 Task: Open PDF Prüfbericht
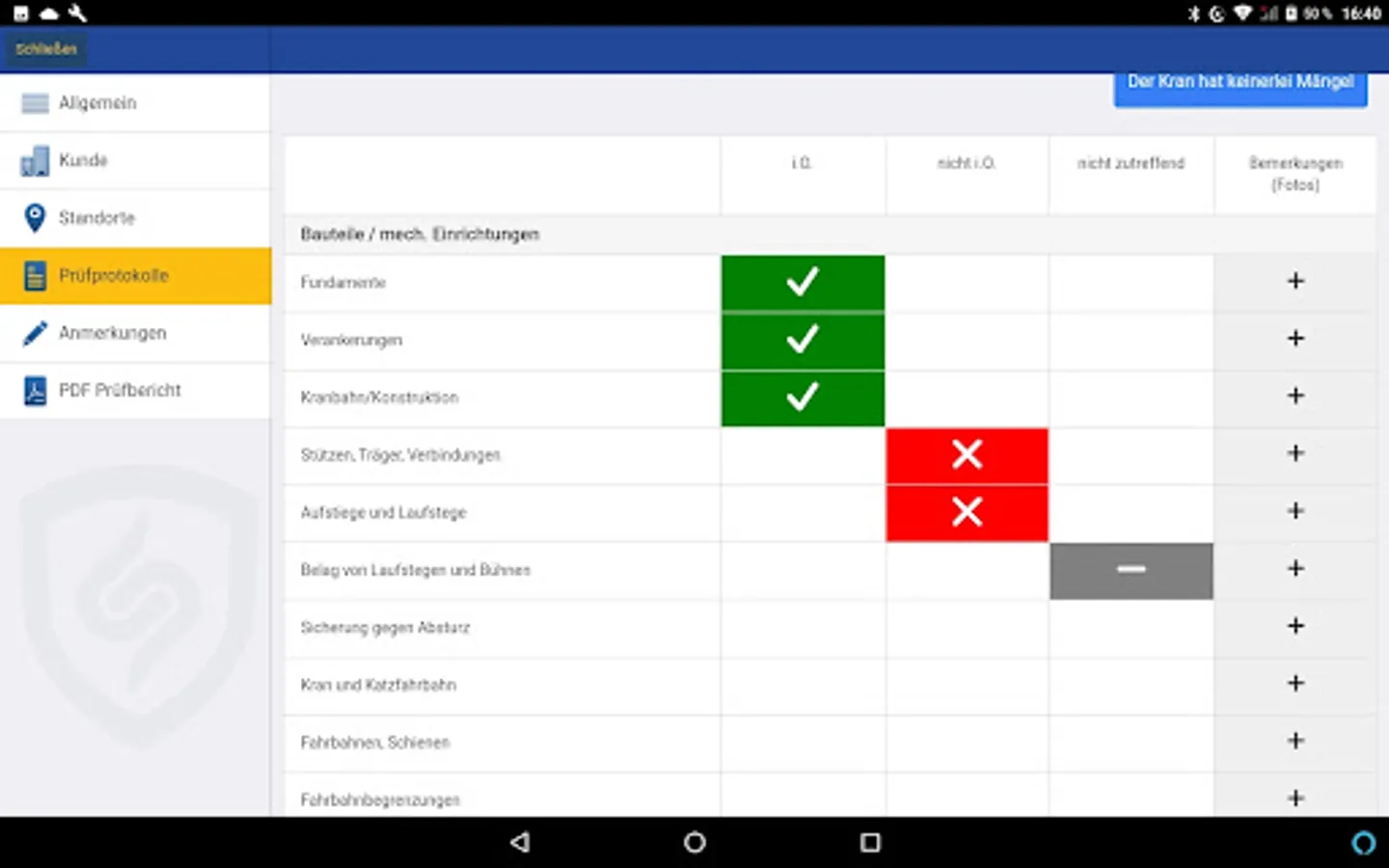click(x=135, y=391)
